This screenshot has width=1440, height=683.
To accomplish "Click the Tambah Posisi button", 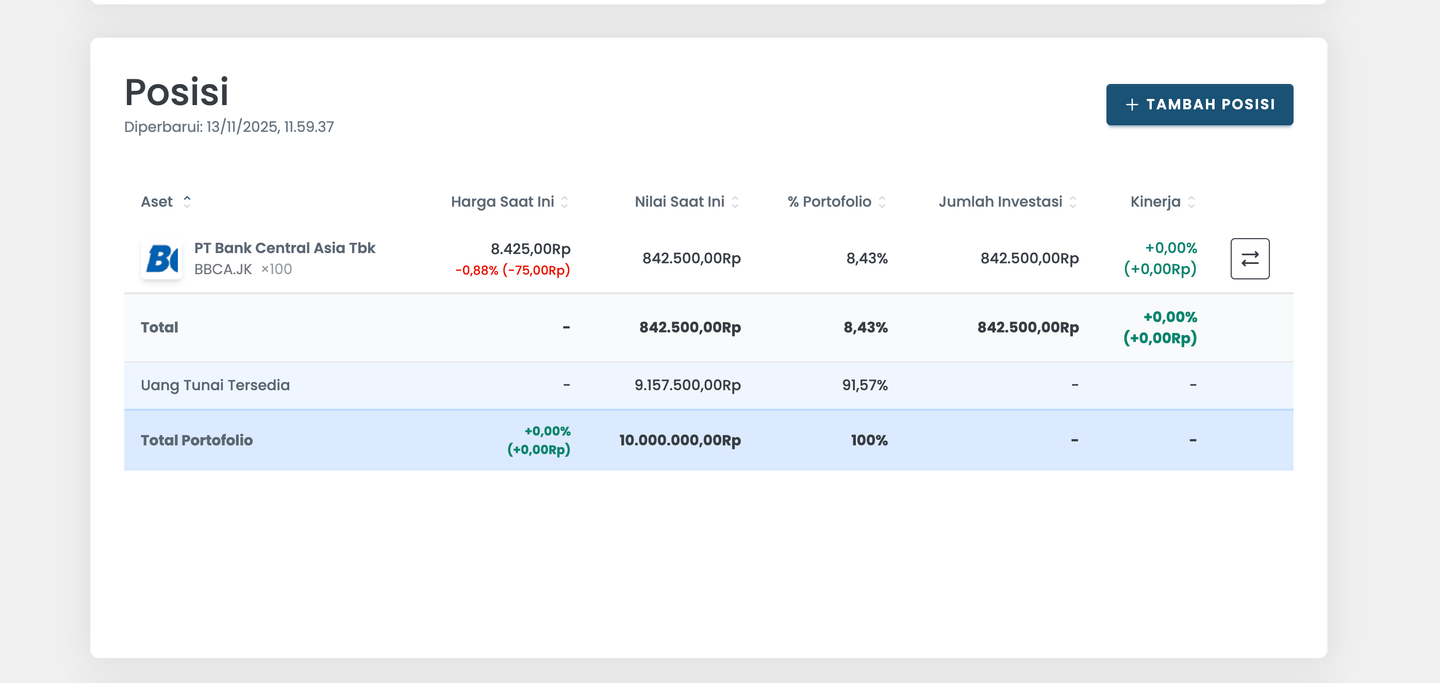I will [x=1199, y=105].
